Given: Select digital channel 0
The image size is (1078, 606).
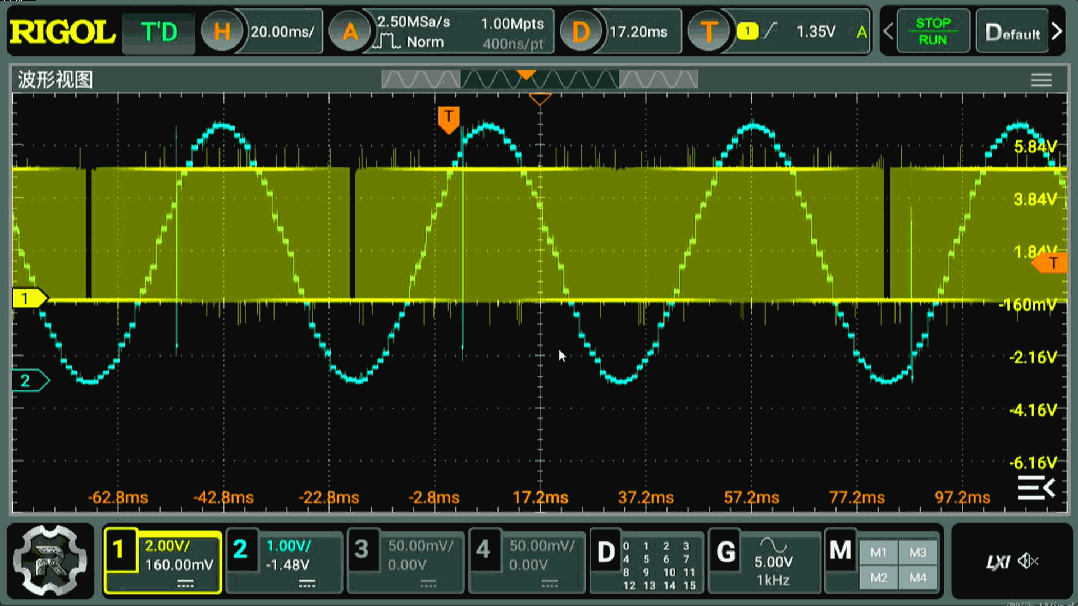Looking at the screenshot, I should click(626, 546).
